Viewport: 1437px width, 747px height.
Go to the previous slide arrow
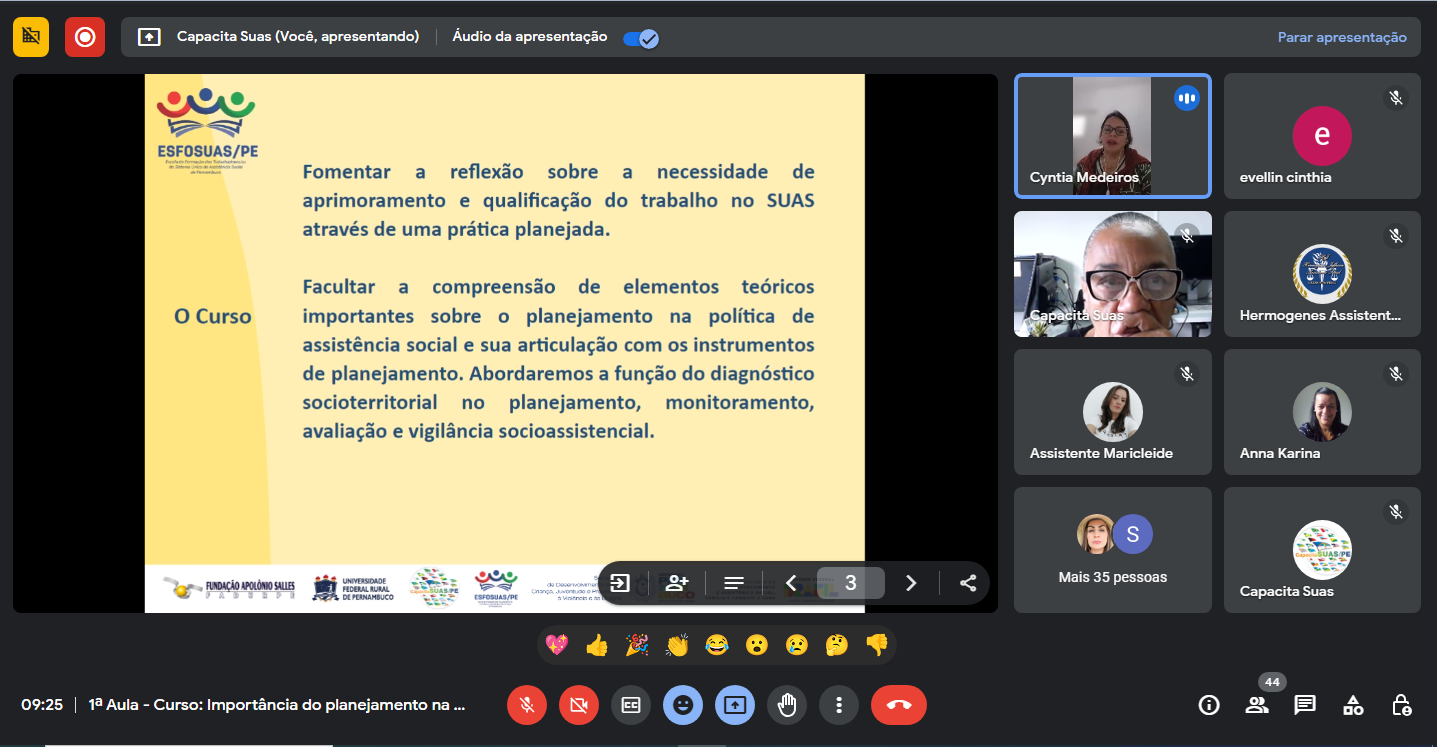coord(791,583)
